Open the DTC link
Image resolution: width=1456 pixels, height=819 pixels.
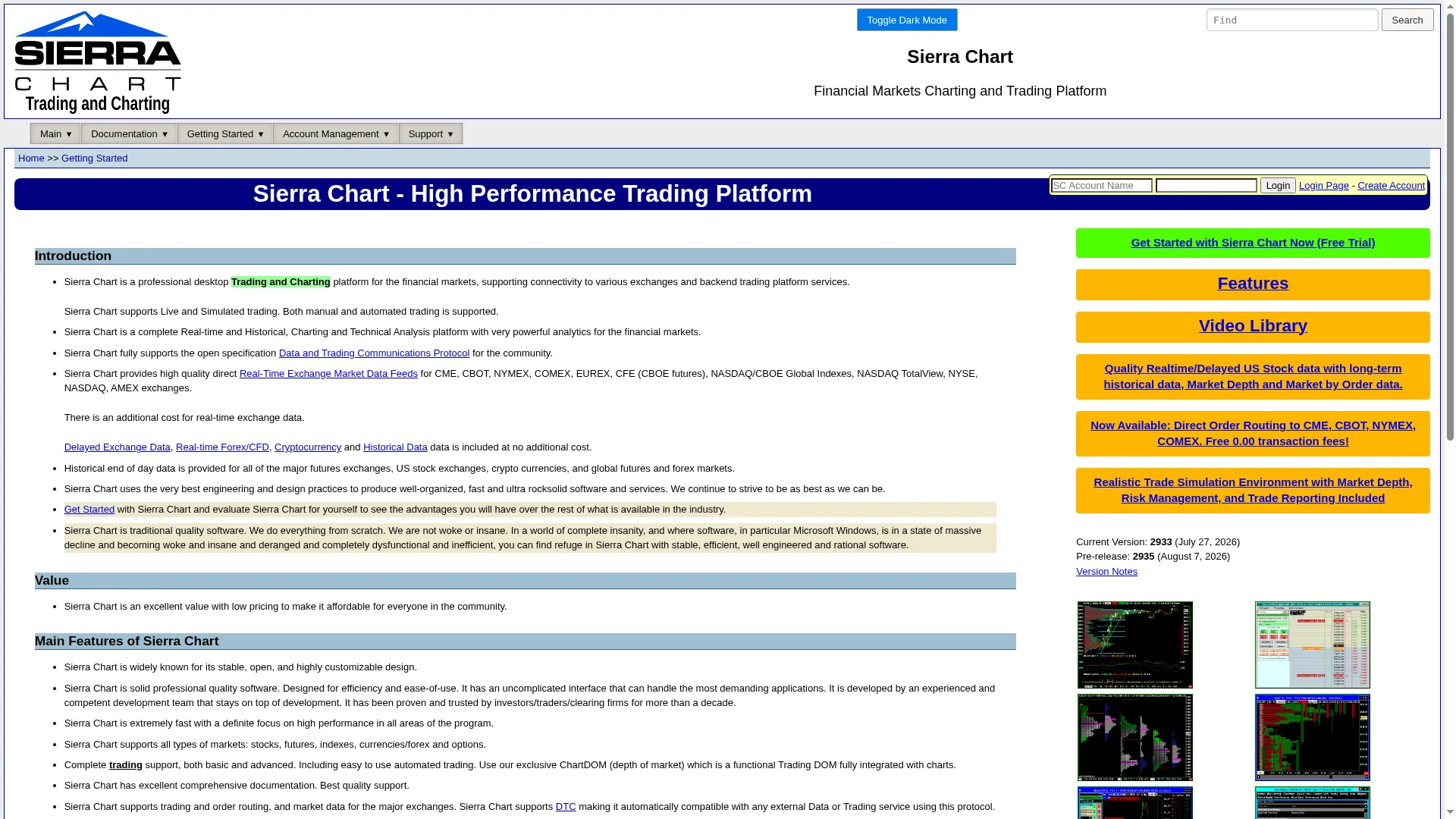click(566, 807)
